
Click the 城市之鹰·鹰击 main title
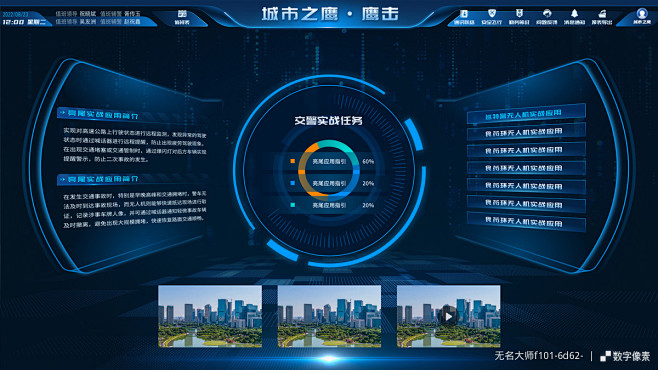330,14
